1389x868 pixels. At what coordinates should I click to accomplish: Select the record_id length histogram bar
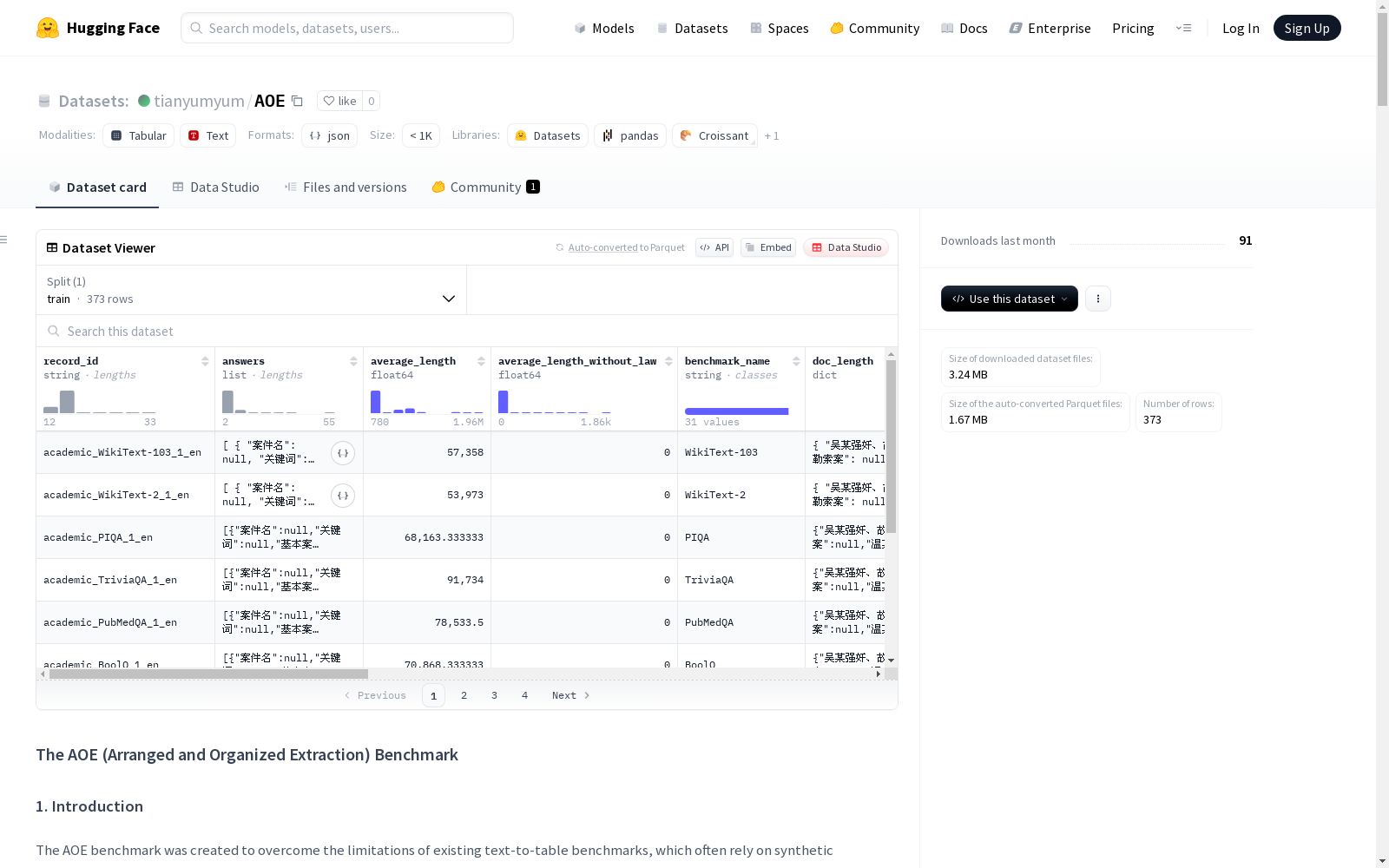coord(67,402)
